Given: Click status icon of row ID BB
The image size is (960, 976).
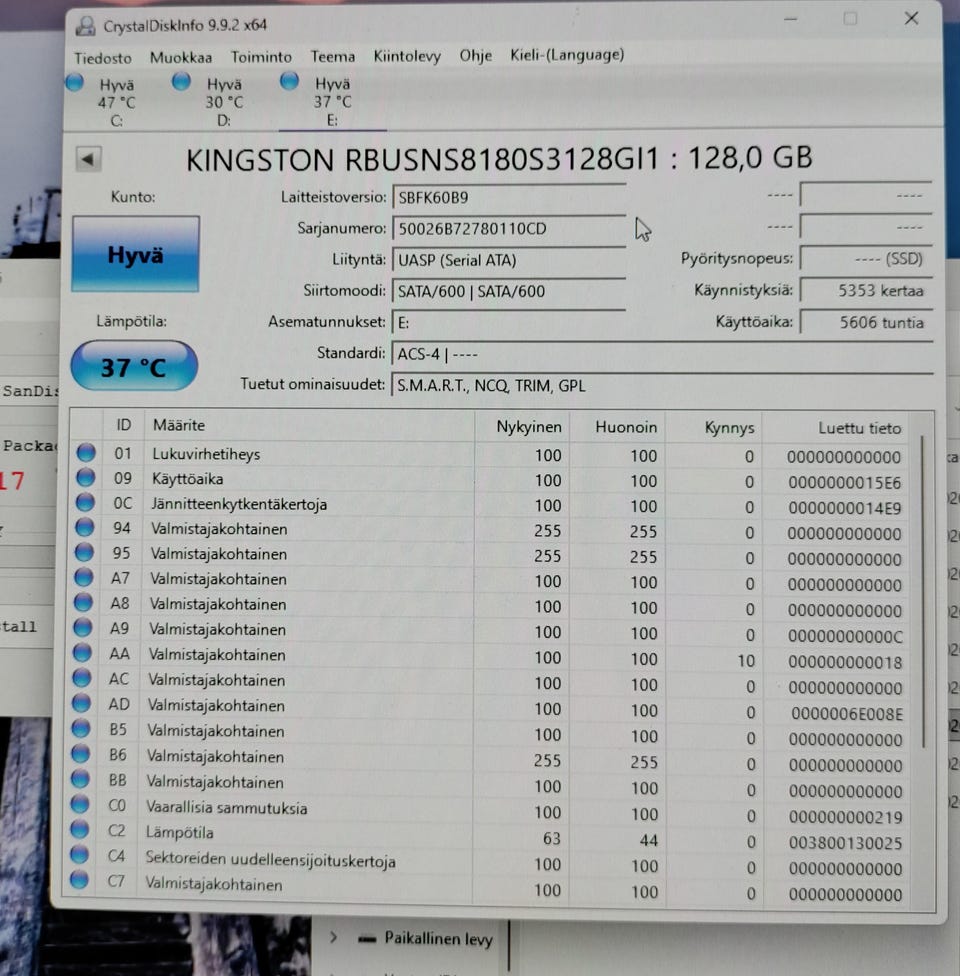Looking at the screenshot, I should (x=80, y=779).
